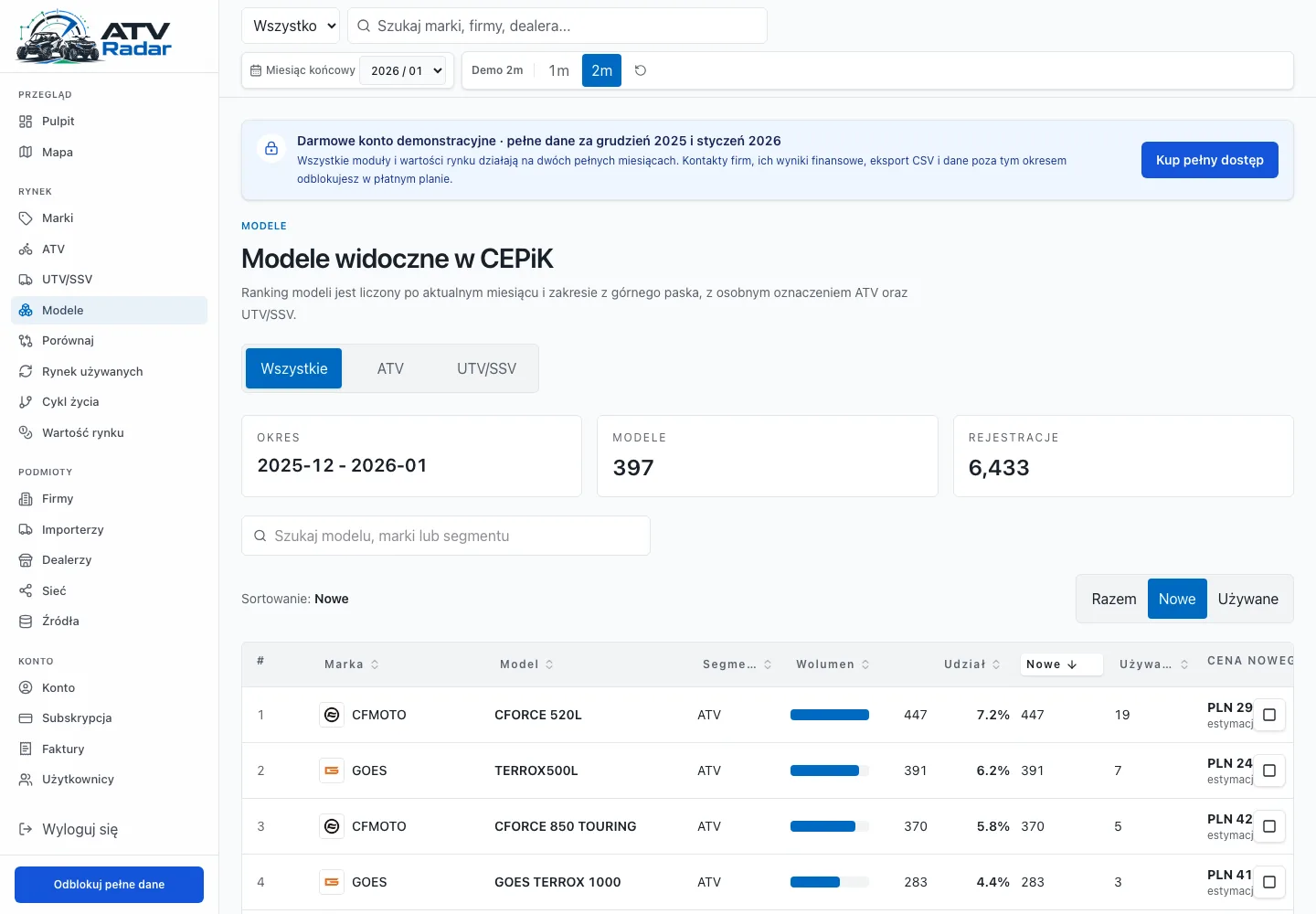The image size is (1316, 914).
Task: Open the CFORCE 520L model link
Action: [x=538, y=715]
